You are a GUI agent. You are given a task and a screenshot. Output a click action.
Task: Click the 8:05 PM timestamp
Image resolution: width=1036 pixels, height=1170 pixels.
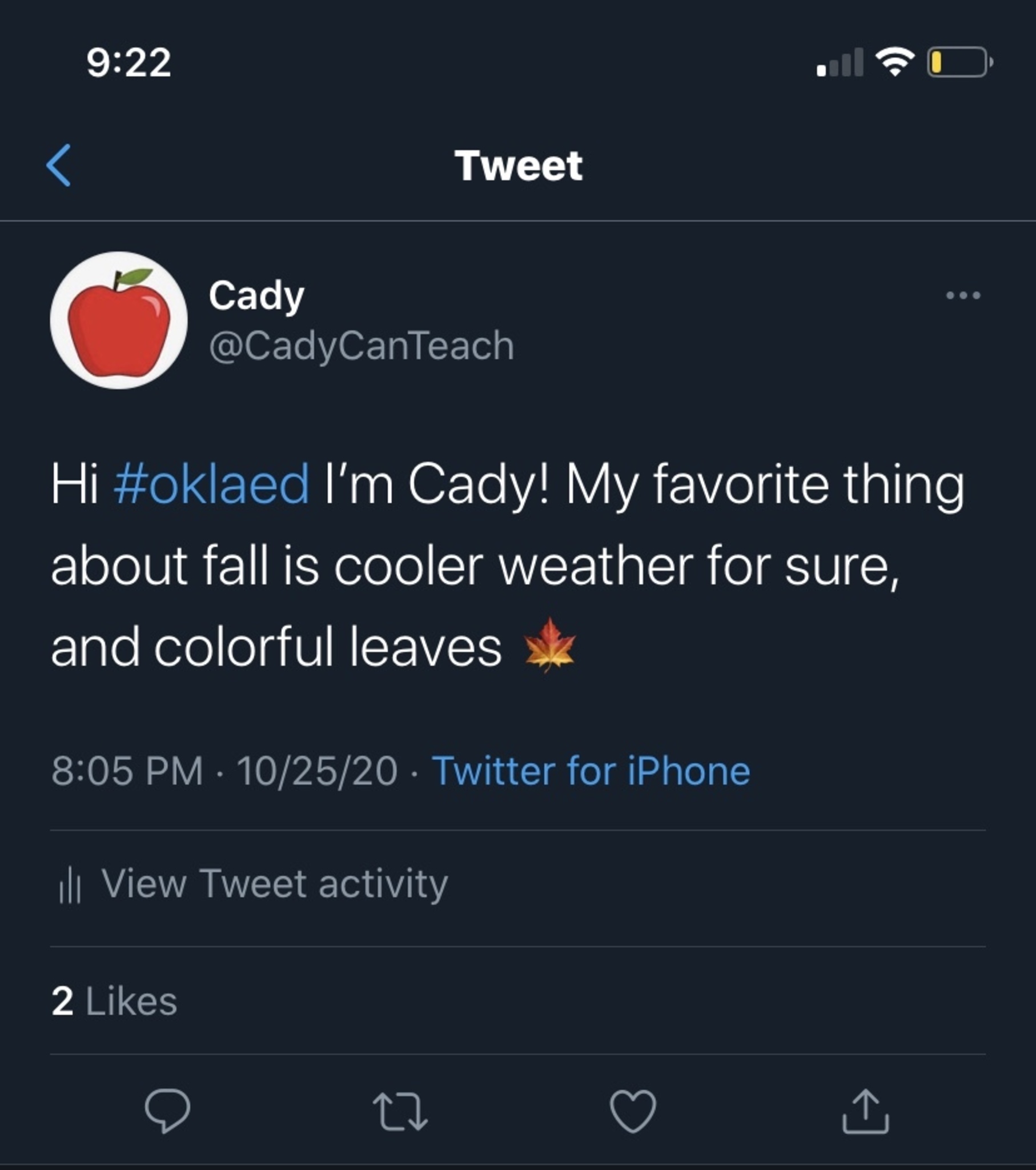tap(127, 771)
